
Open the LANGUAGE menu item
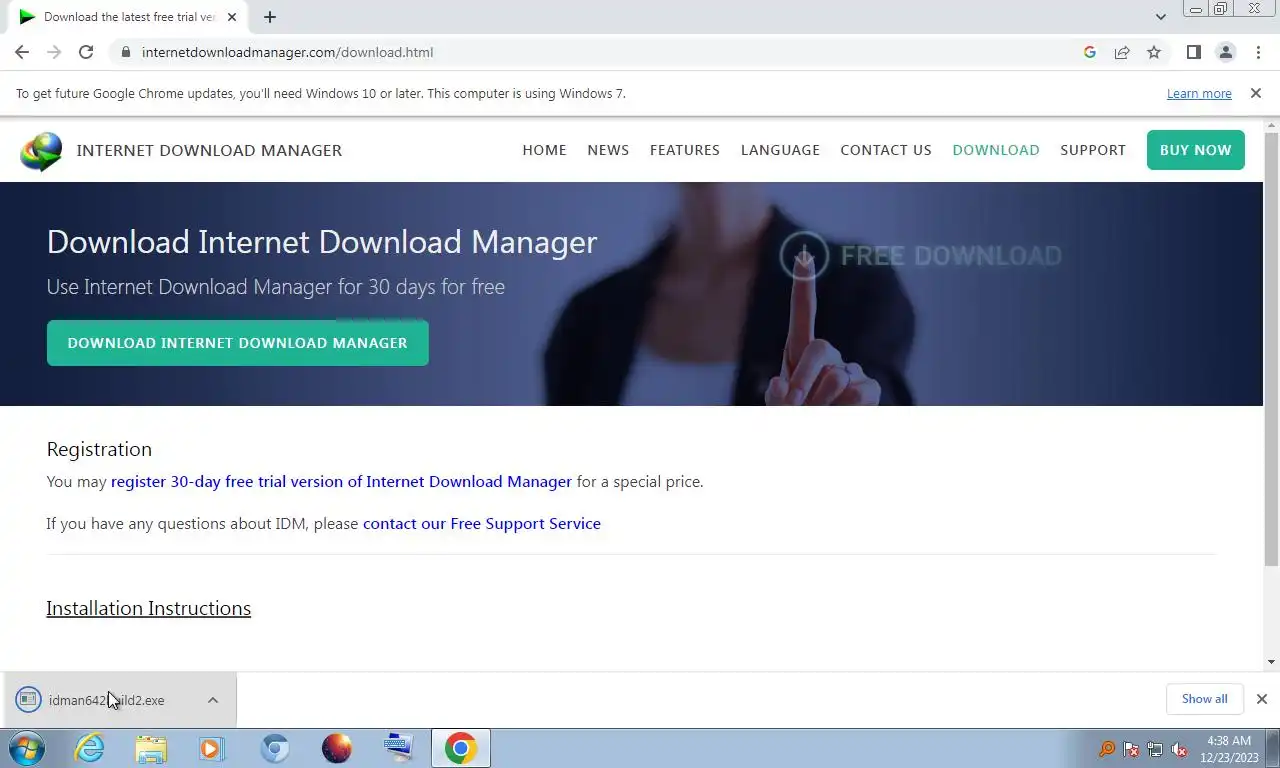780,150
